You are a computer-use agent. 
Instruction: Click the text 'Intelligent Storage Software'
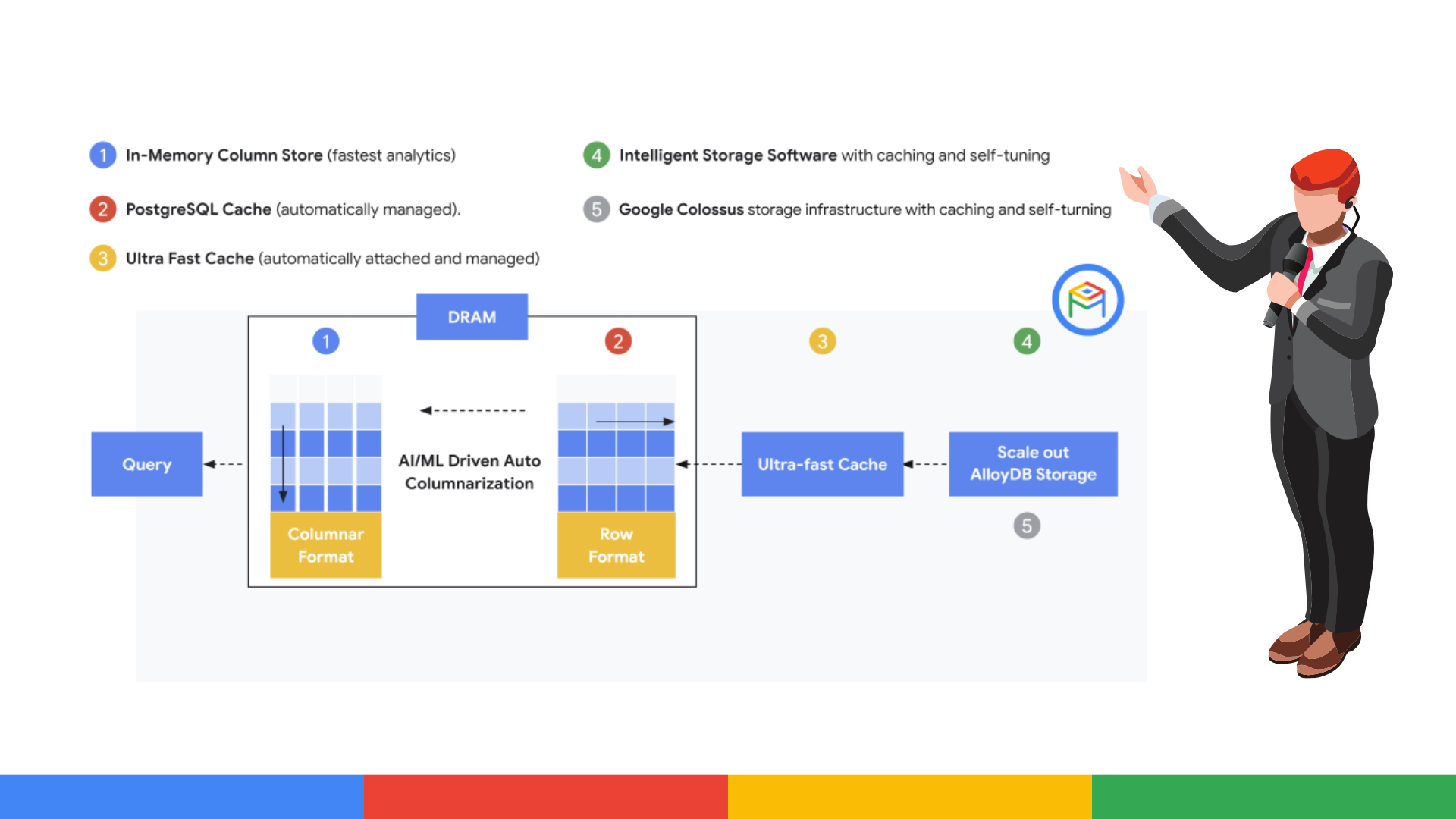click(728, 155)
